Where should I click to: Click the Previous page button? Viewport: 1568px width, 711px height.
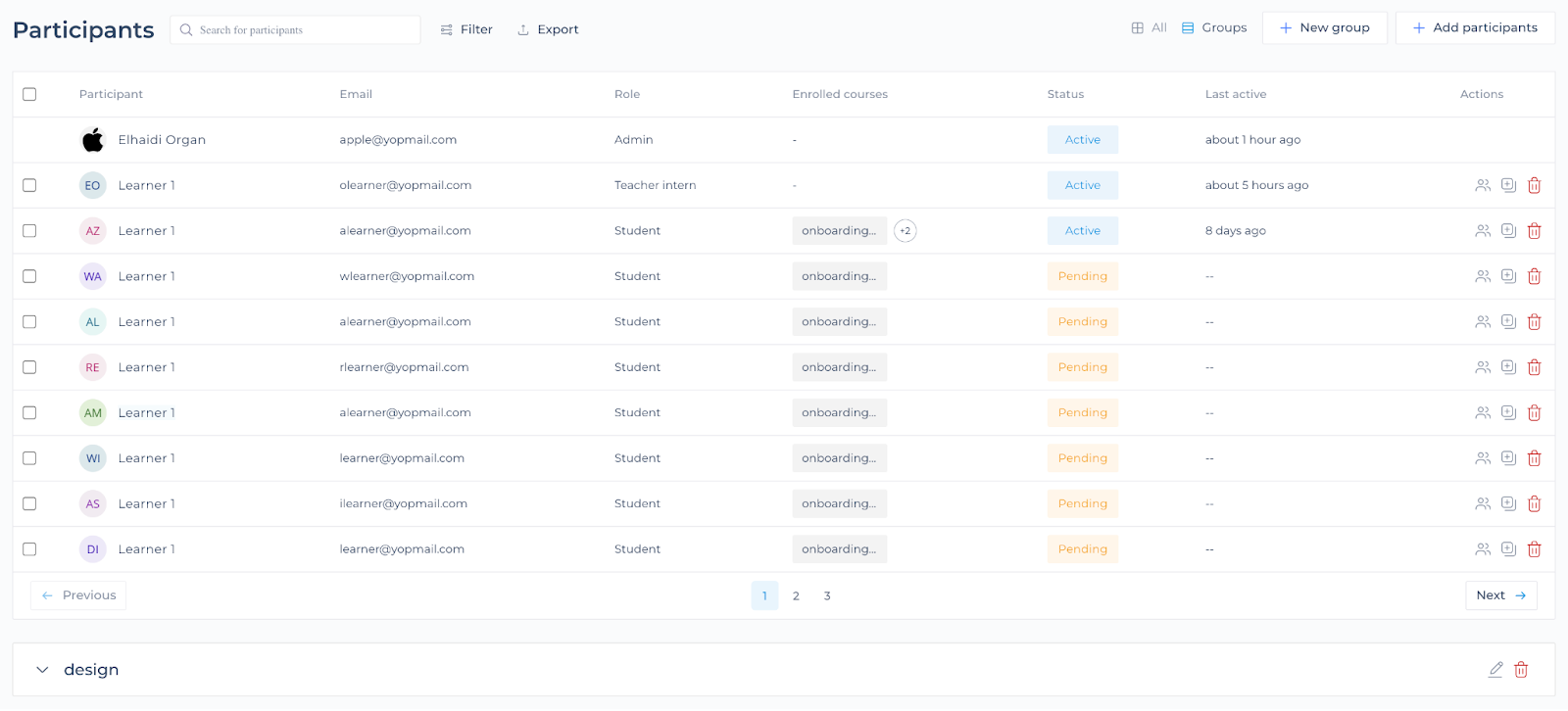[x=78, y=595]
